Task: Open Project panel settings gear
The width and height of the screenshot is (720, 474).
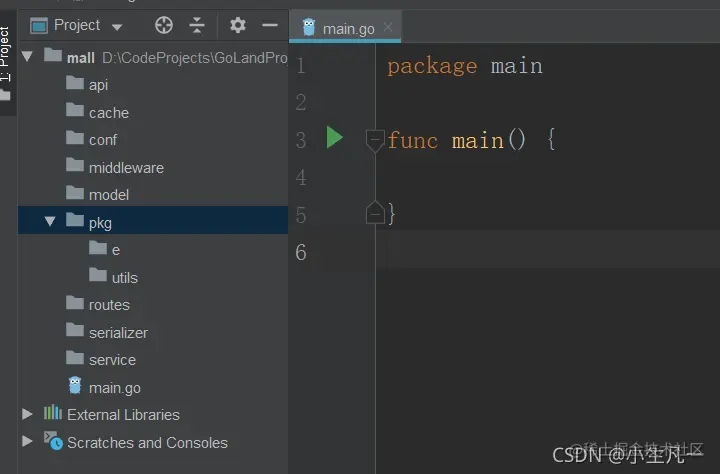Action: 237,25
